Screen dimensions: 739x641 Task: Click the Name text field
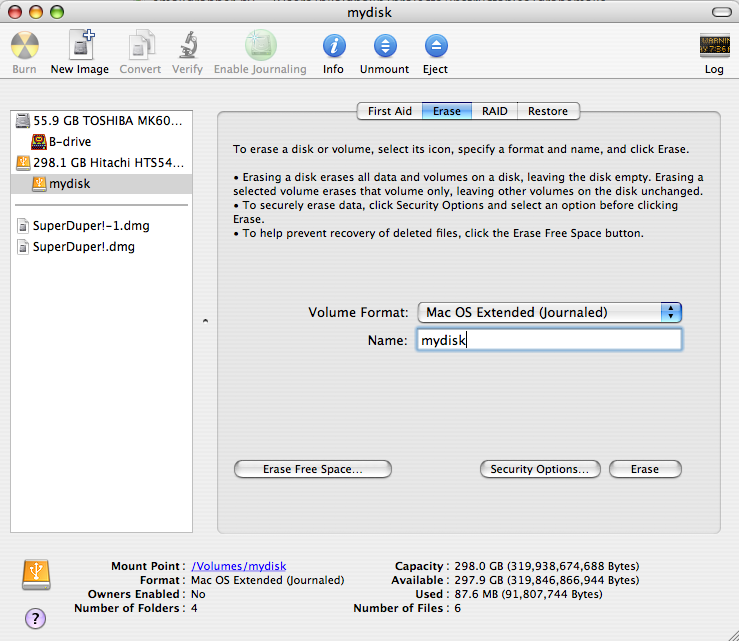pos(549,340)
